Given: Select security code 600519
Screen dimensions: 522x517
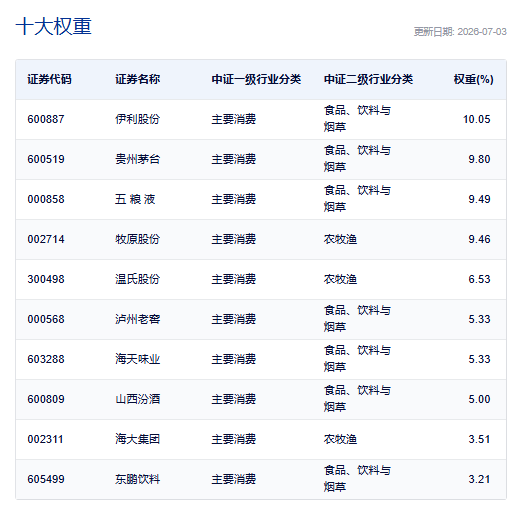Looking at the screenshot, I should [46, 159].
